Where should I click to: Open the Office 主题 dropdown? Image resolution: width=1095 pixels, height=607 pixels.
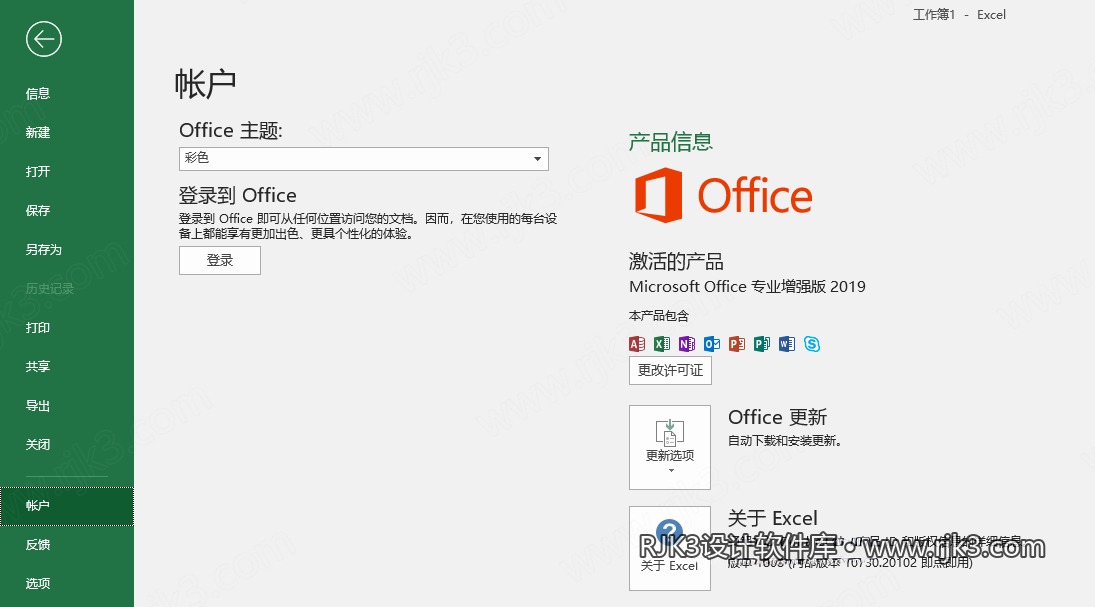[364, 159]
